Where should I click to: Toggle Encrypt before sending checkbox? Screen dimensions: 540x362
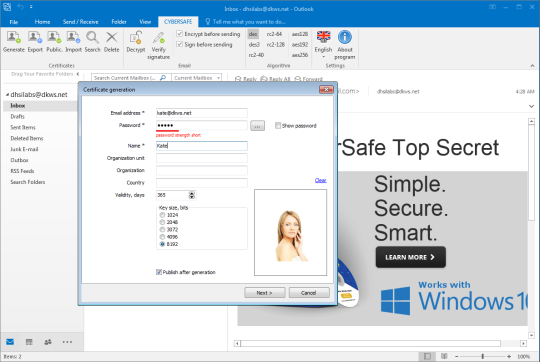click(x=179, y=34)
